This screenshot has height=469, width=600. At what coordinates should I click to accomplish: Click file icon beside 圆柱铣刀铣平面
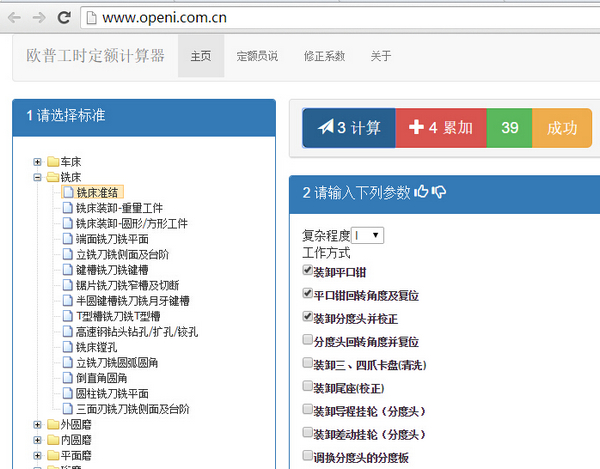click(x=67, y=393)
